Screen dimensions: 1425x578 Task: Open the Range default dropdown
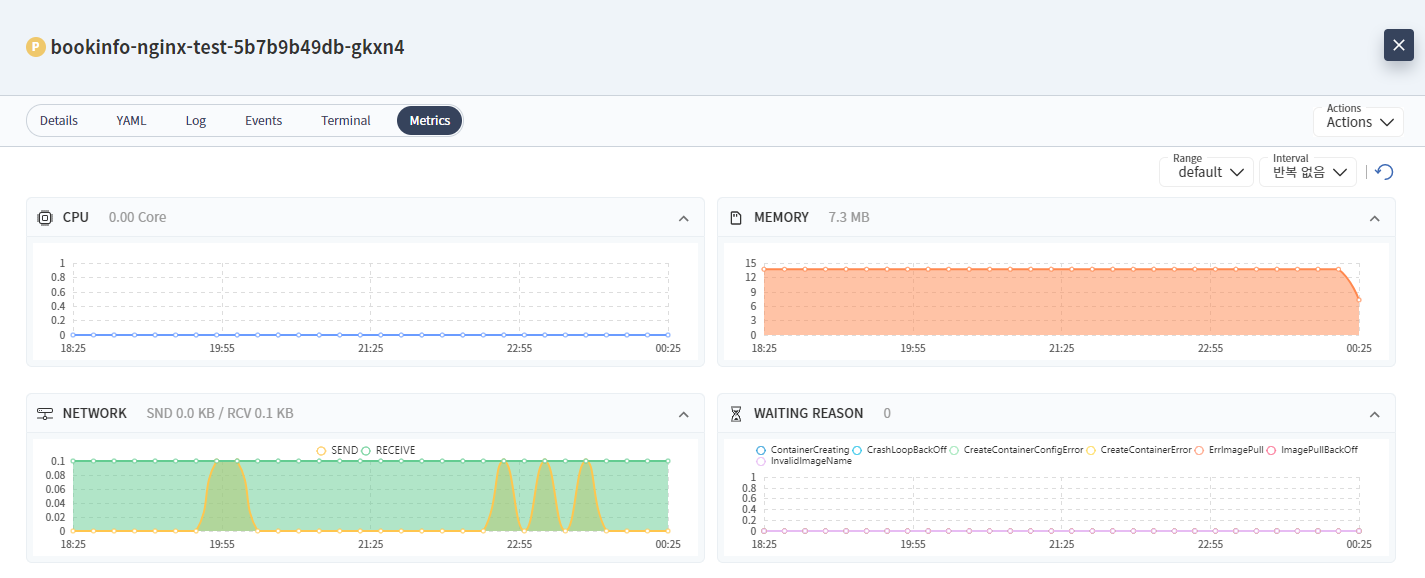click(x=1207, y=172)
